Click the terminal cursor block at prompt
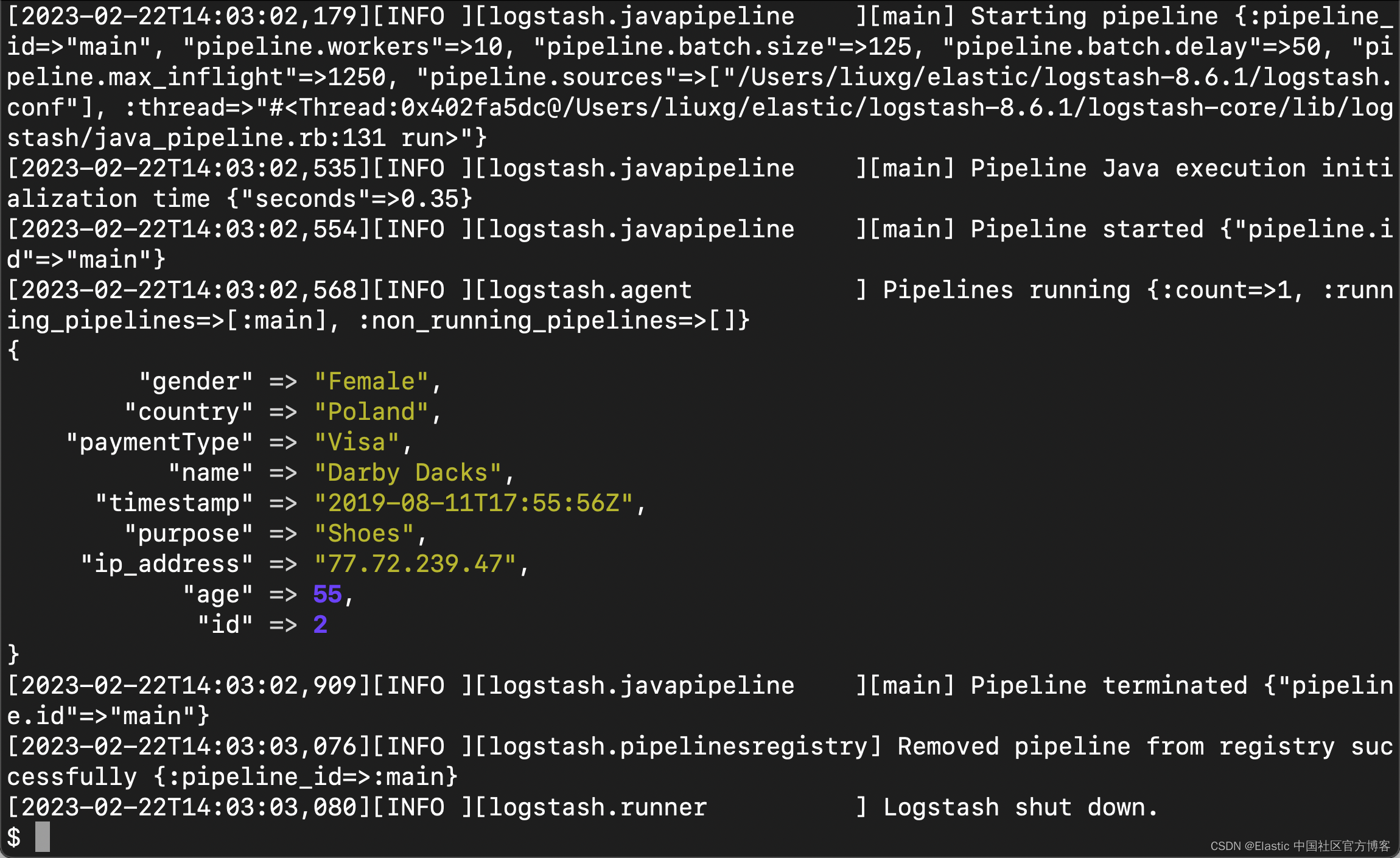Viewport: 1400px width, 858px height. (42, 837)
